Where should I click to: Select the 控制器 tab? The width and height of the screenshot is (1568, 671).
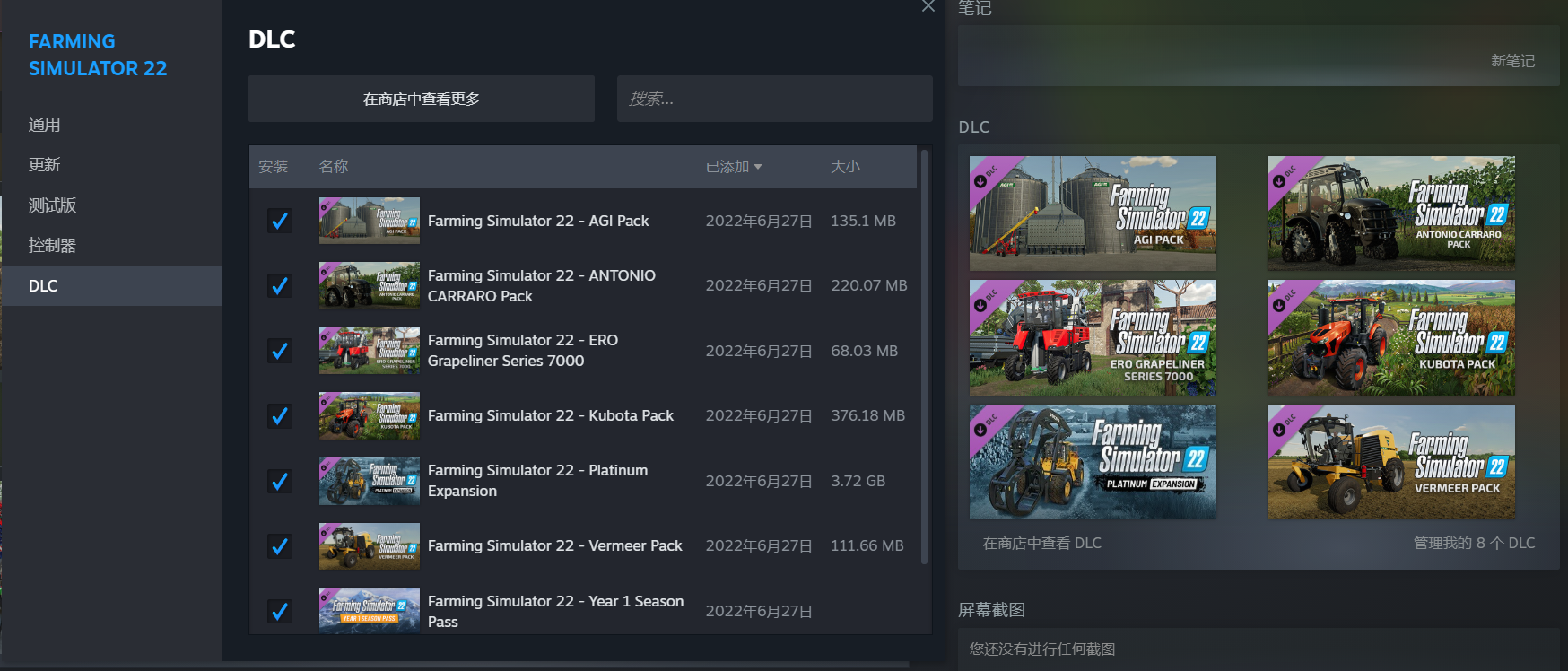(111, 246)
